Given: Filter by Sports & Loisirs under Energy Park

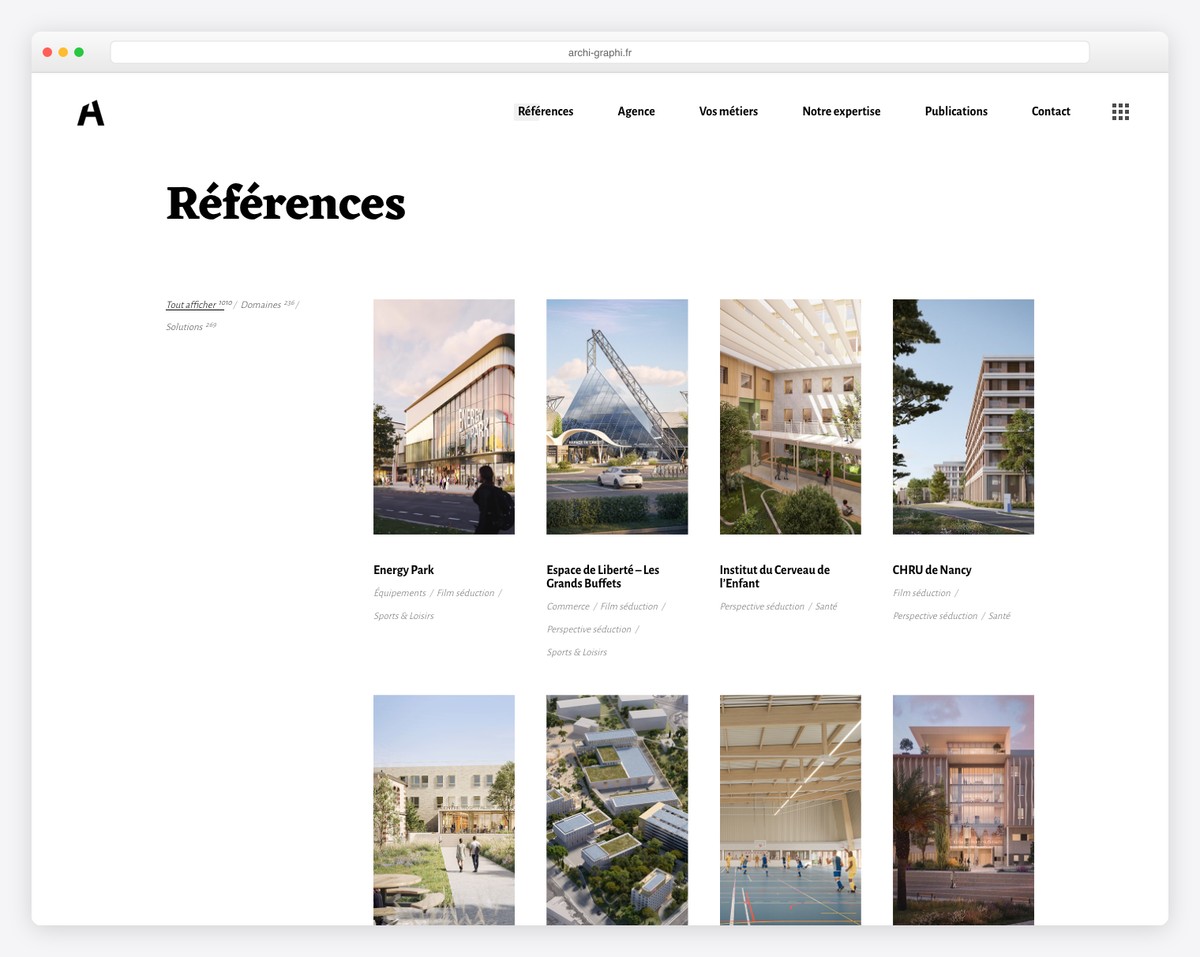Looking at the screenshot, I should click(x=403, y=615).
